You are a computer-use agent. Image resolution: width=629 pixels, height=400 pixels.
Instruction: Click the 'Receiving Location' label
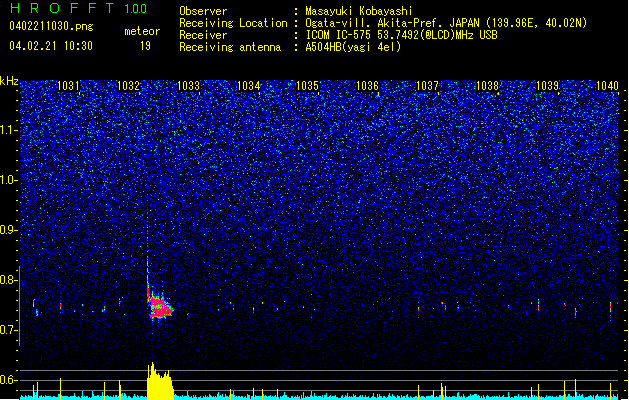coord(233,23)
